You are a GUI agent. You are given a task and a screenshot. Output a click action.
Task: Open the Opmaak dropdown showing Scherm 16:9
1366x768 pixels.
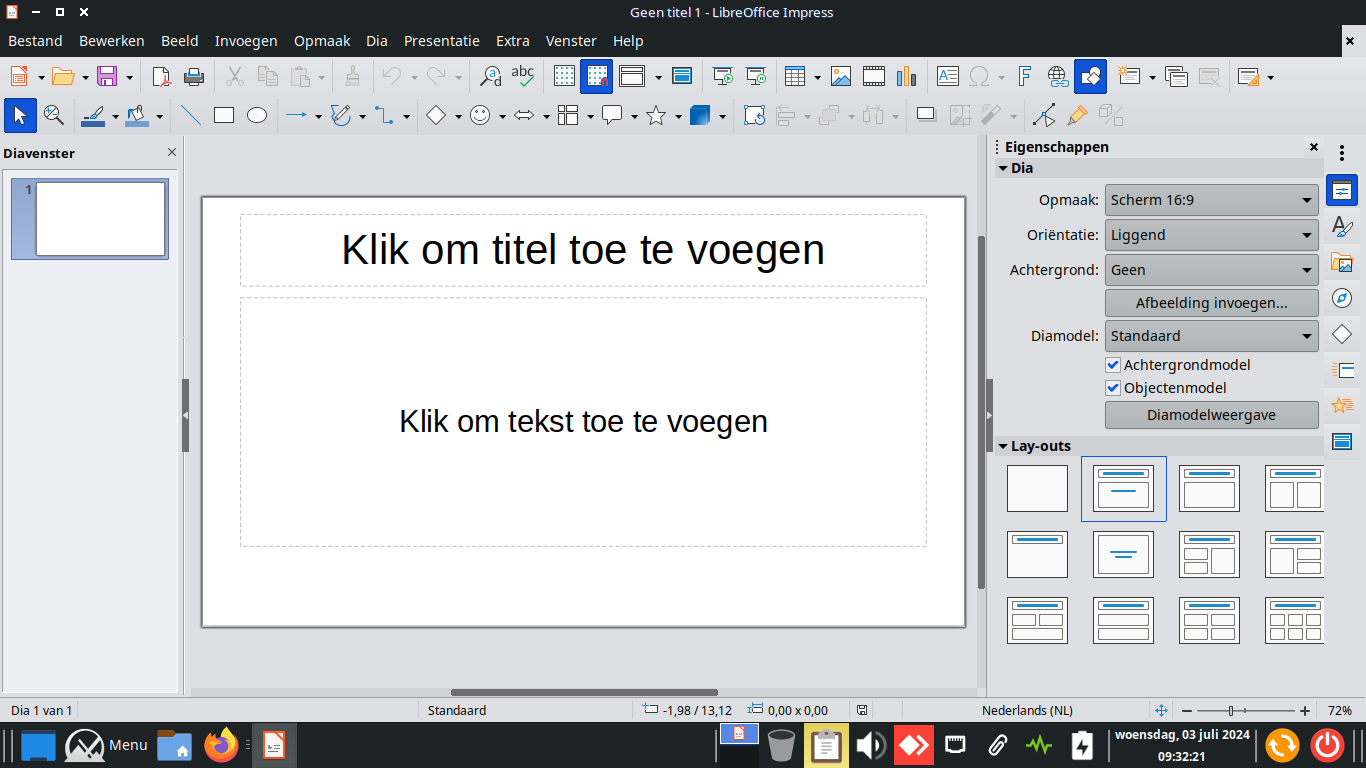pos(1211,200)
